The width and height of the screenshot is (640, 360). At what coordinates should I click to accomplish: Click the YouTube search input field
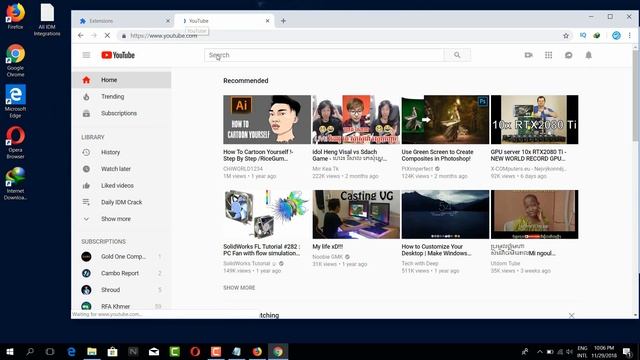[x=324, y=55]
